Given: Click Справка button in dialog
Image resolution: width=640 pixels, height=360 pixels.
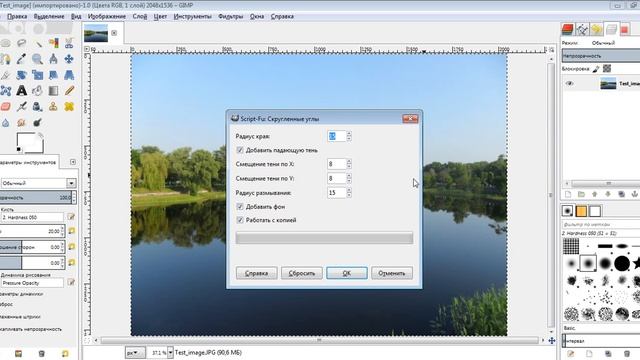Looking at the screenshot, I should pyautogui.click(x=256, y=273).
